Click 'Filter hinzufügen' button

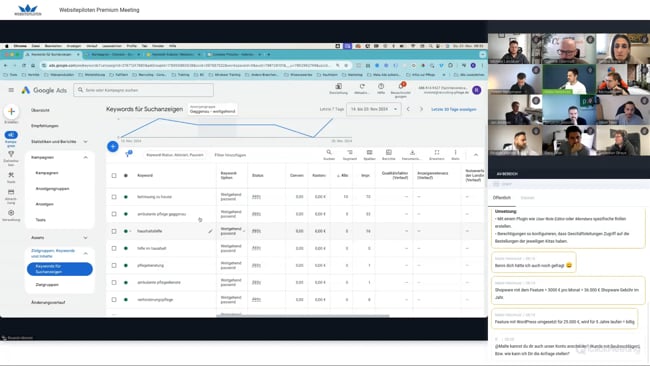coord(230,155)
